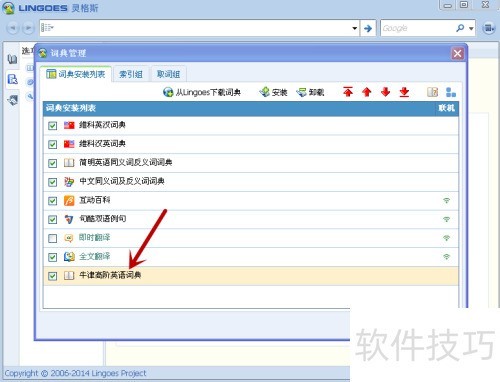Image resolution: width=500 pixels, height=382 pixels.
Task: Close the 词典管理 dialog
Action: click(x=457, y=53)
